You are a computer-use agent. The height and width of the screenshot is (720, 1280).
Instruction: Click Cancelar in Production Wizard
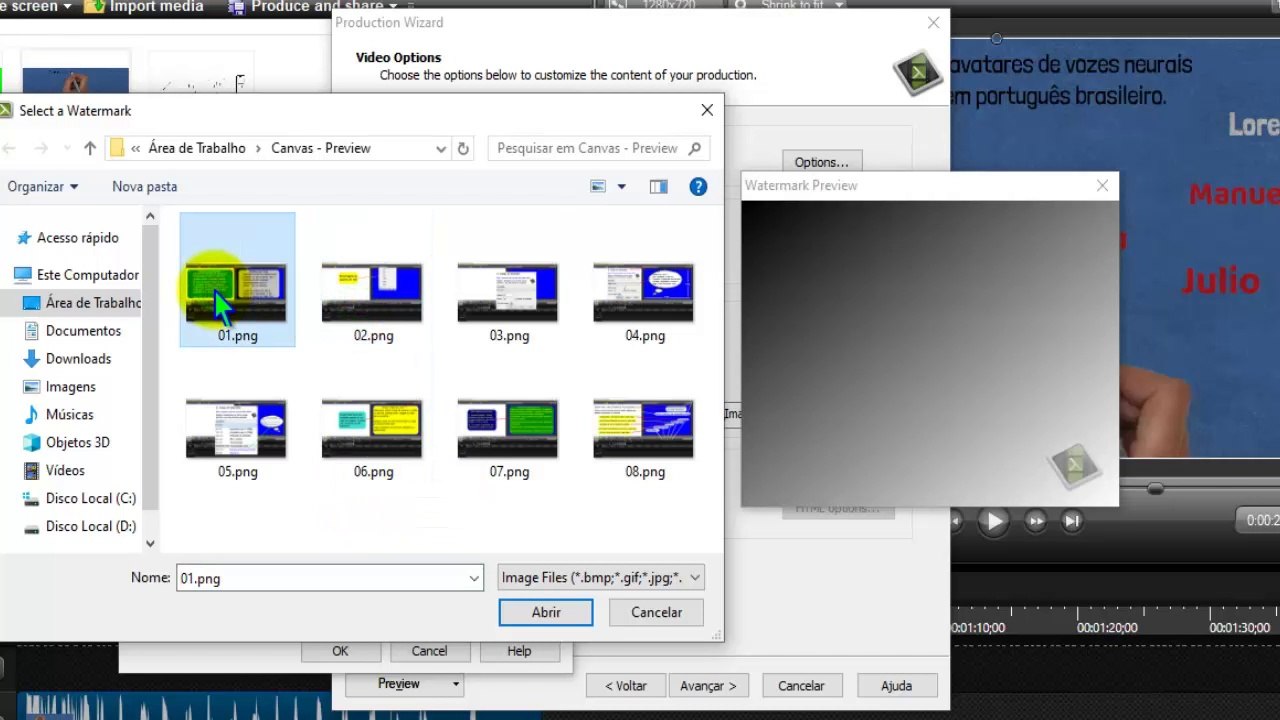point(801,686)
